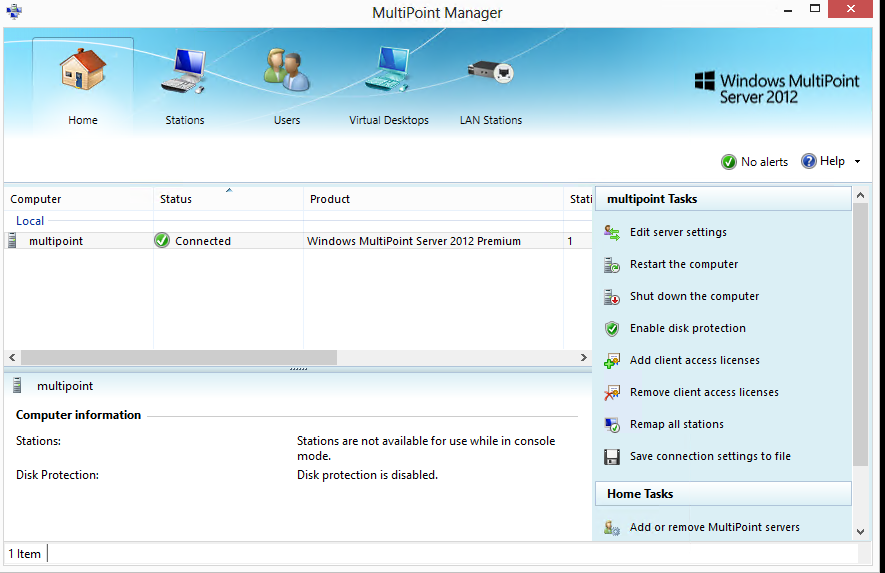The width and height of the screenshot is (885, 573).
Task: Open the Stations tab computer icon
Action: (x=184, y=71)
